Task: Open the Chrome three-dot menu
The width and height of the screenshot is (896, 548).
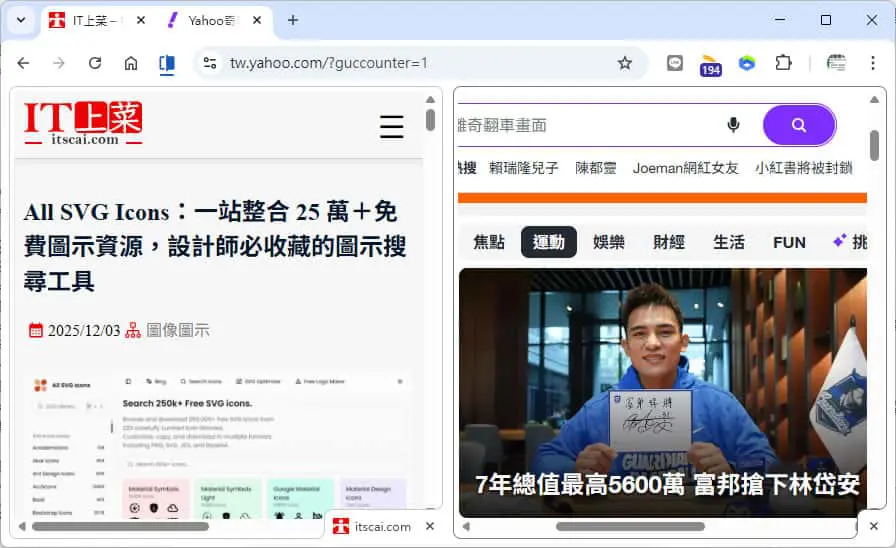Action: 873,63
